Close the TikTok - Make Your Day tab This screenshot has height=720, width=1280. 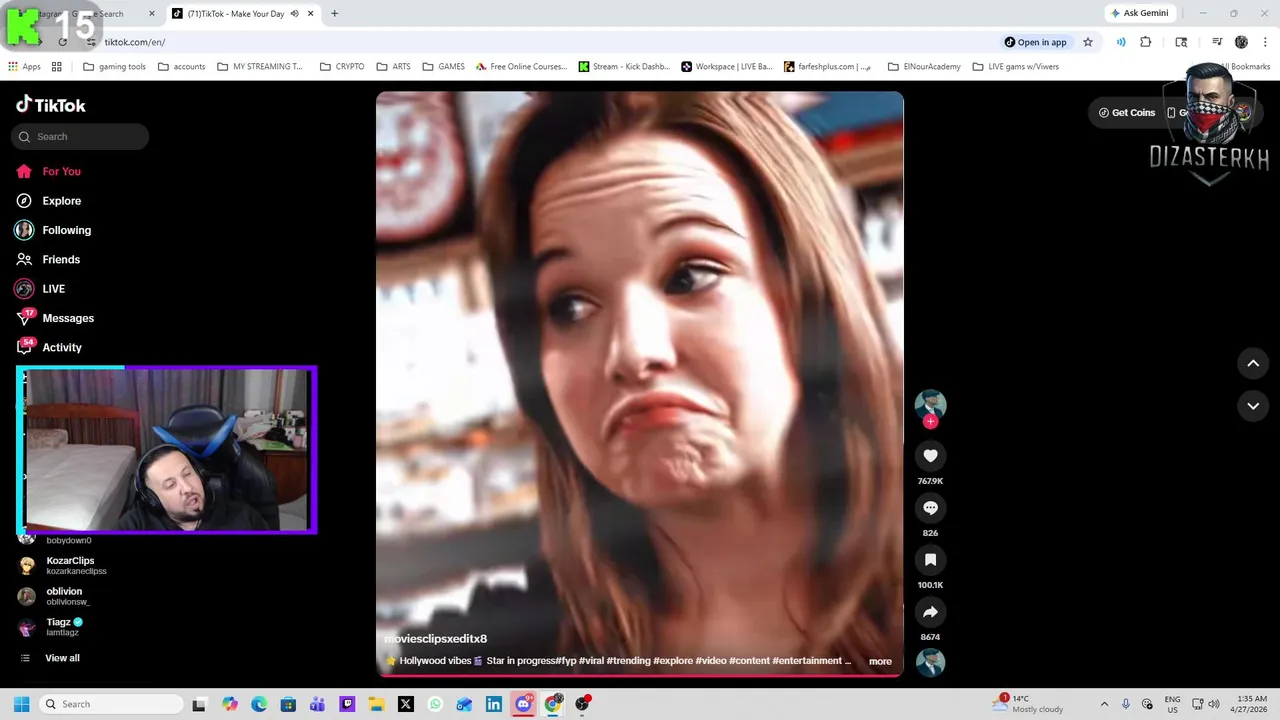[311, 14]
